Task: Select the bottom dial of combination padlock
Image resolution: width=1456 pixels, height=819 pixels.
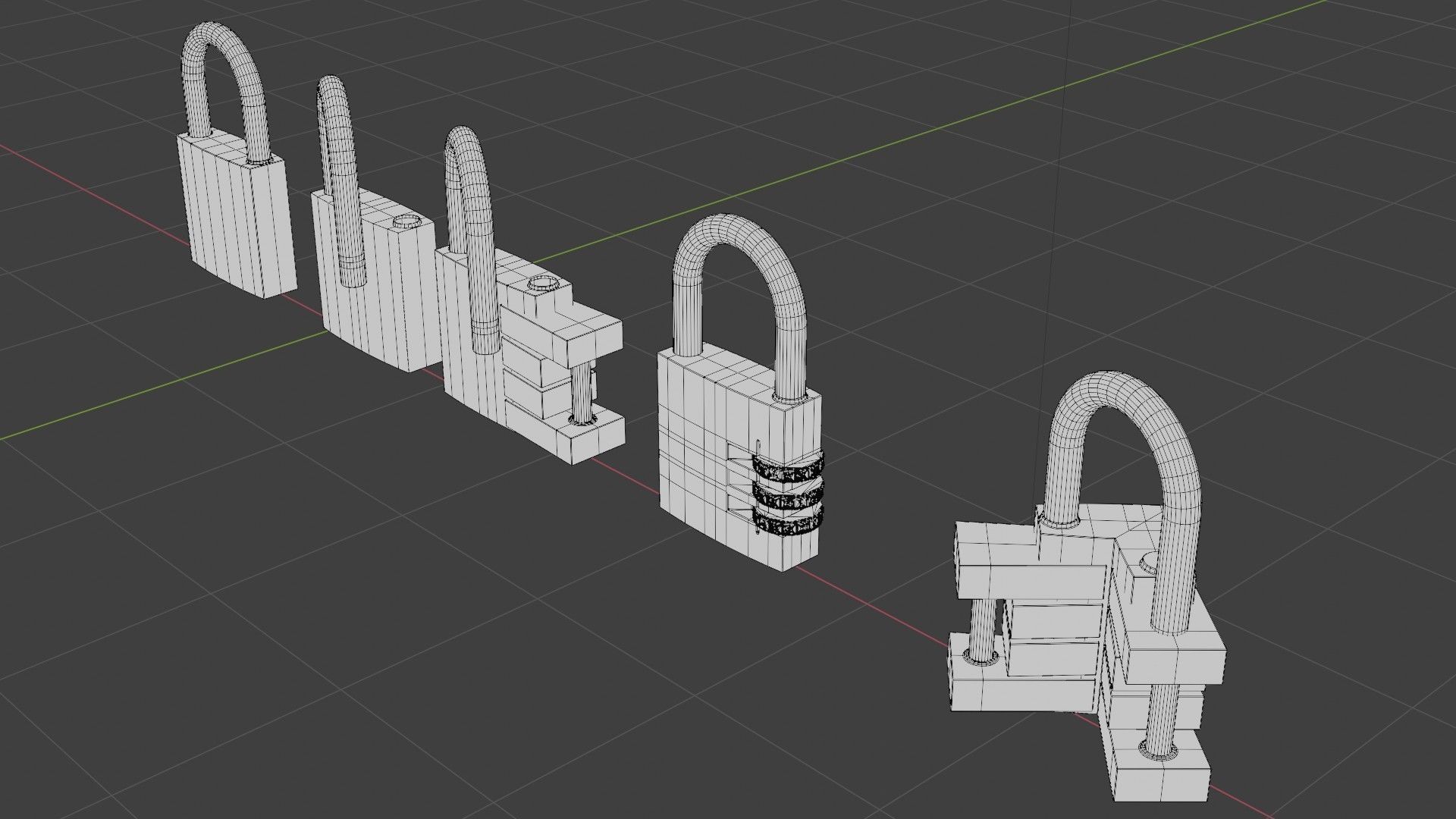Action: pyautogui.click(x=789, y=522)
